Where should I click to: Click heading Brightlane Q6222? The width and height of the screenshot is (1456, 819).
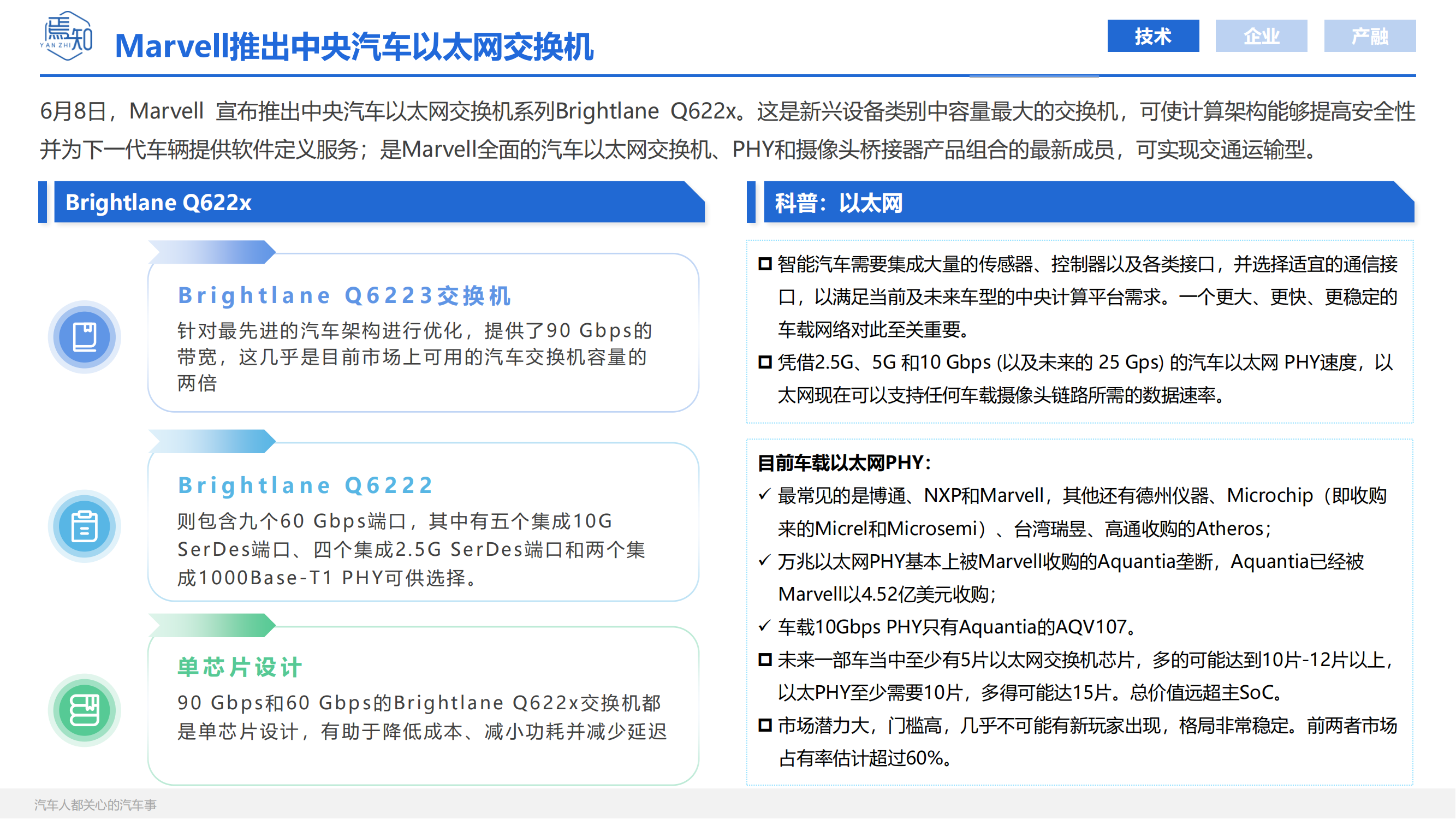point(306,485)
